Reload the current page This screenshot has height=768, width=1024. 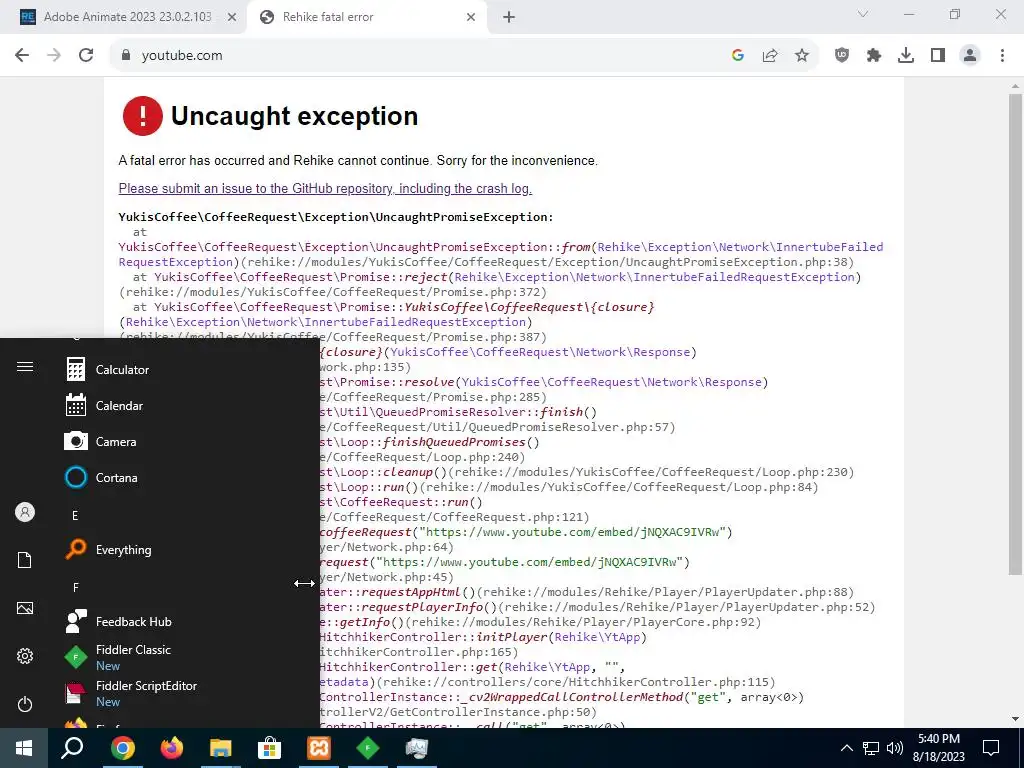coord(86,56)
